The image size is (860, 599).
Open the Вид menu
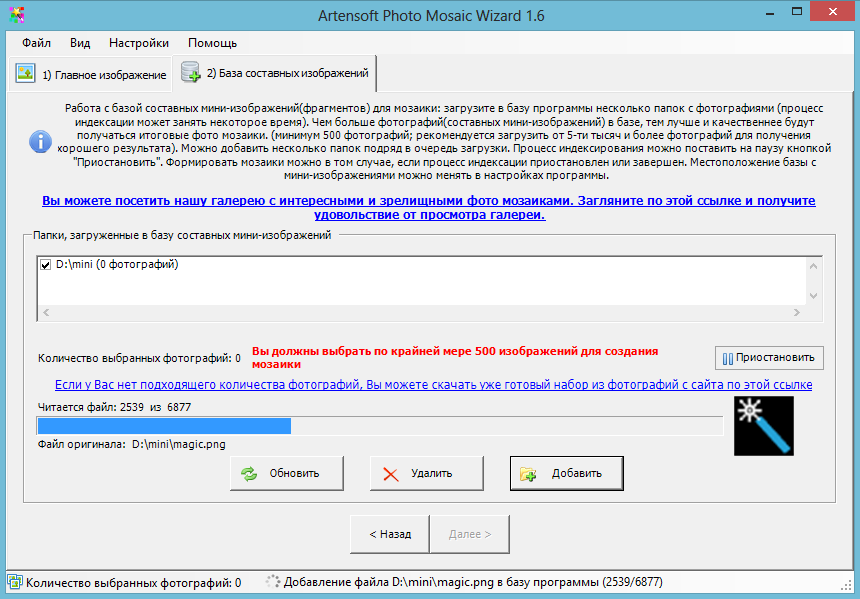[80, 43]
